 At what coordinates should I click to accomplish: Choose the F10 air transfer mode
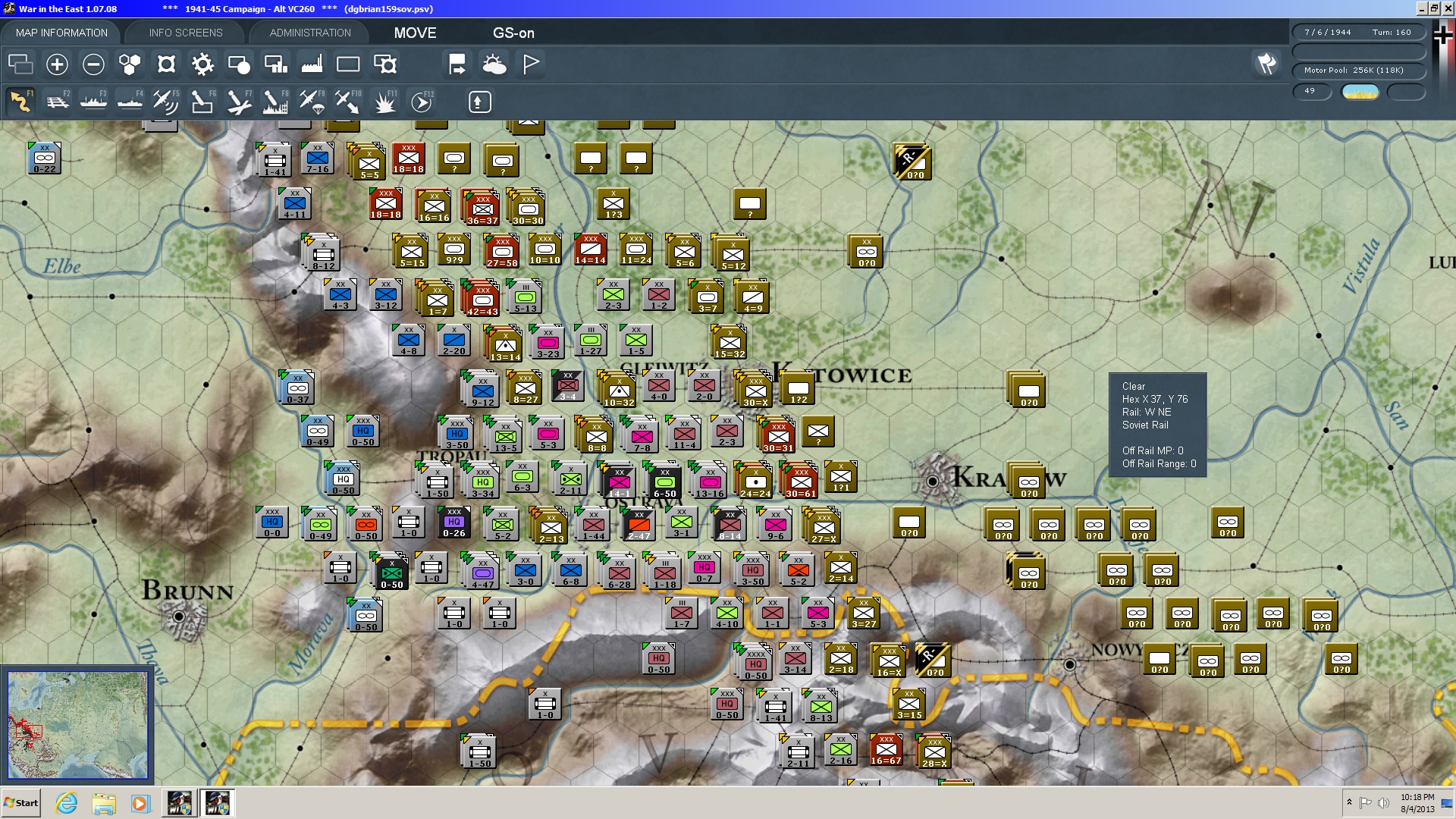pyautogui.click(x=347, y=102)
